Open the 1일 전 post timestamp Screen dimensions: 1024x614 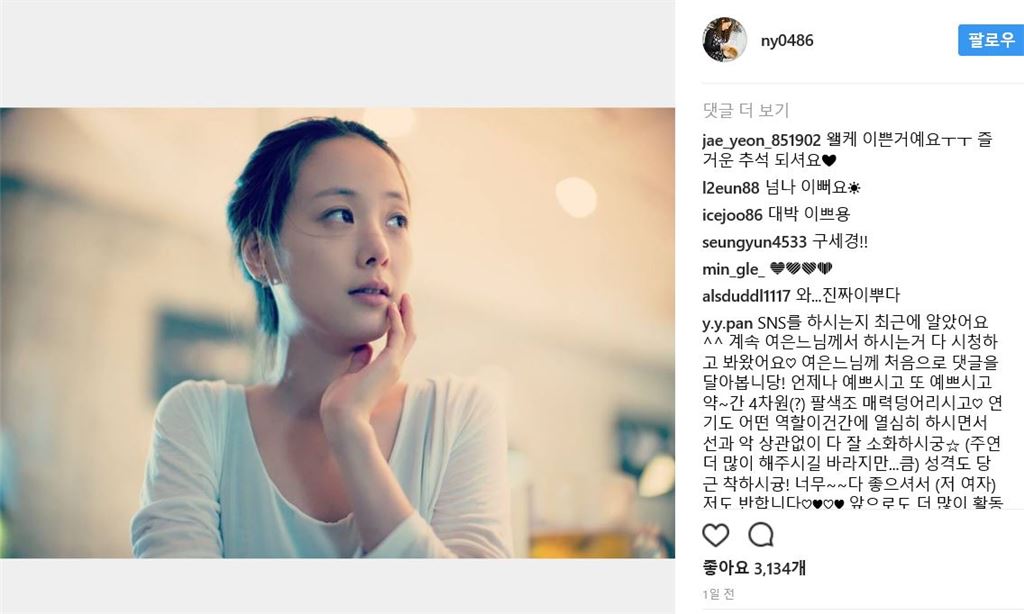tap(718, 594)
